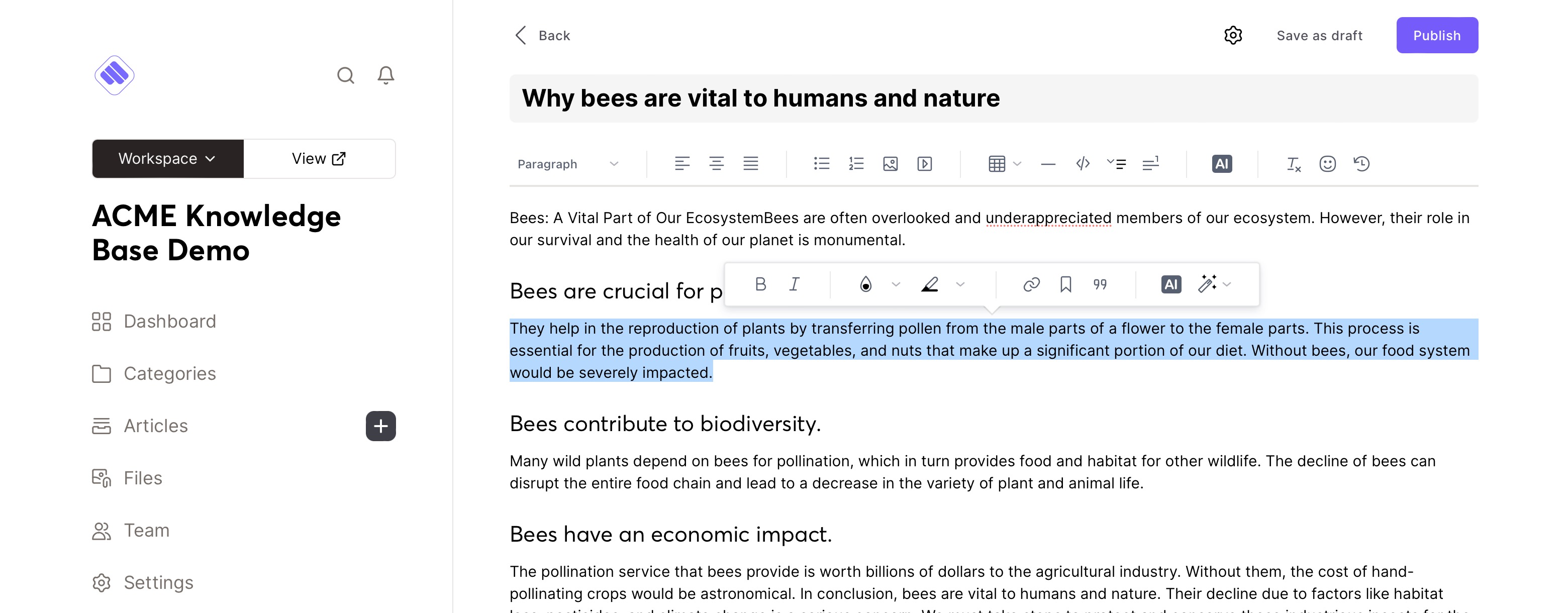This screenshot has width=1568, height=613.
Task: Open the emoji picker
Action: pos(1327,164)
